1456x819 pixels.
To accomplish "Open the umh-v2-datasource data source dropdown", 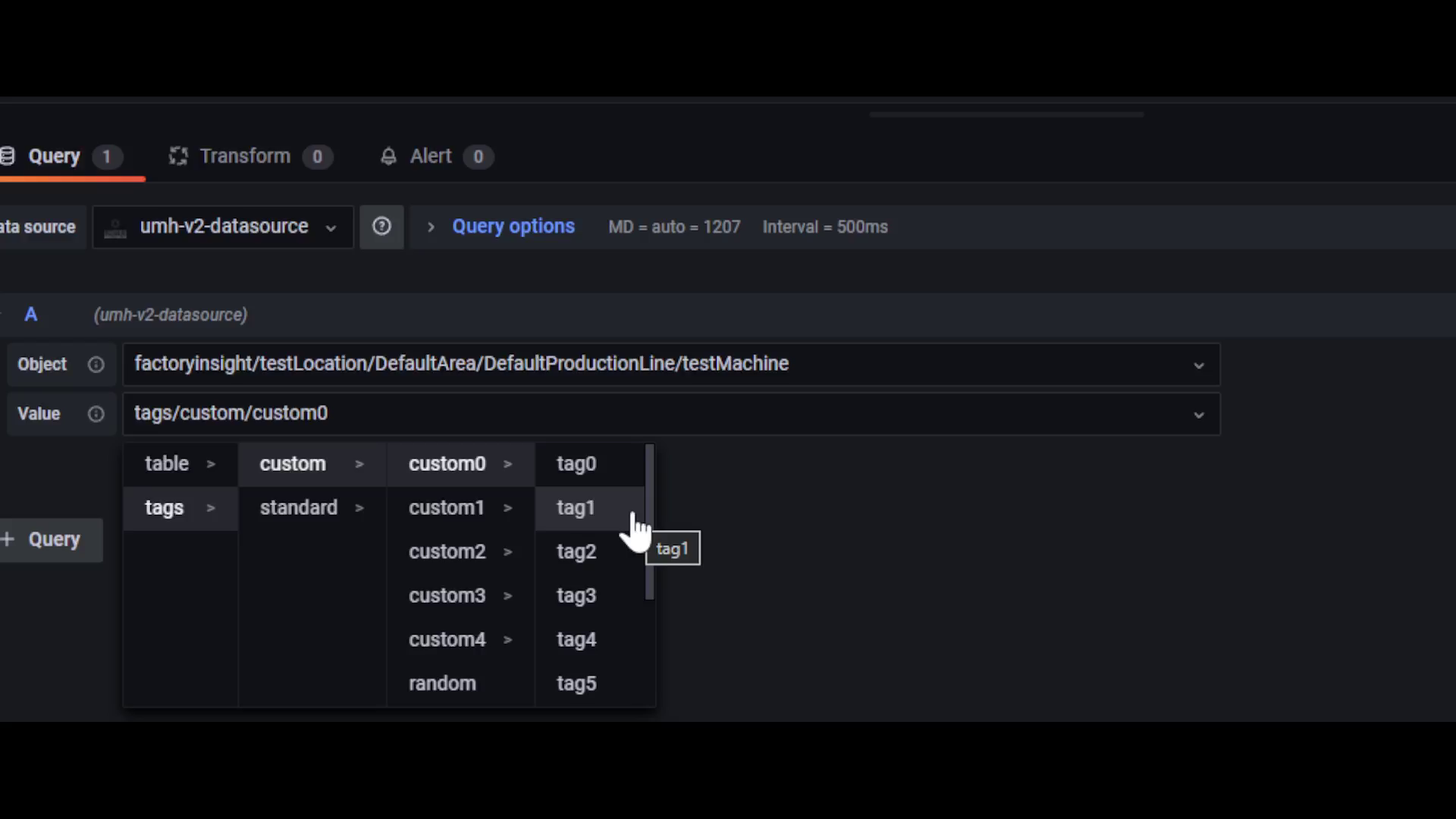I will coord(223,227).
